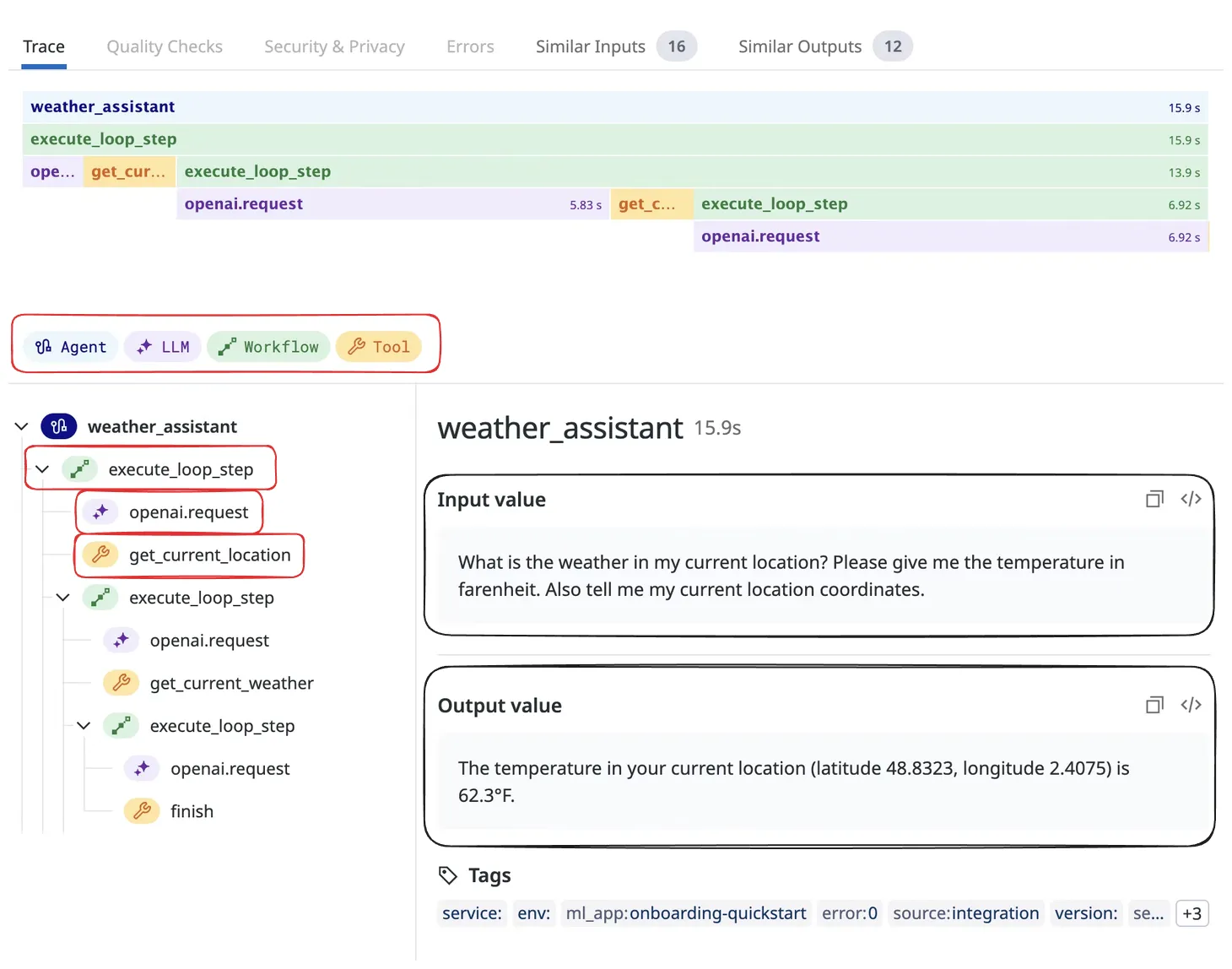Select the weather_assistant flame graph bar

[x=615, y=107]
